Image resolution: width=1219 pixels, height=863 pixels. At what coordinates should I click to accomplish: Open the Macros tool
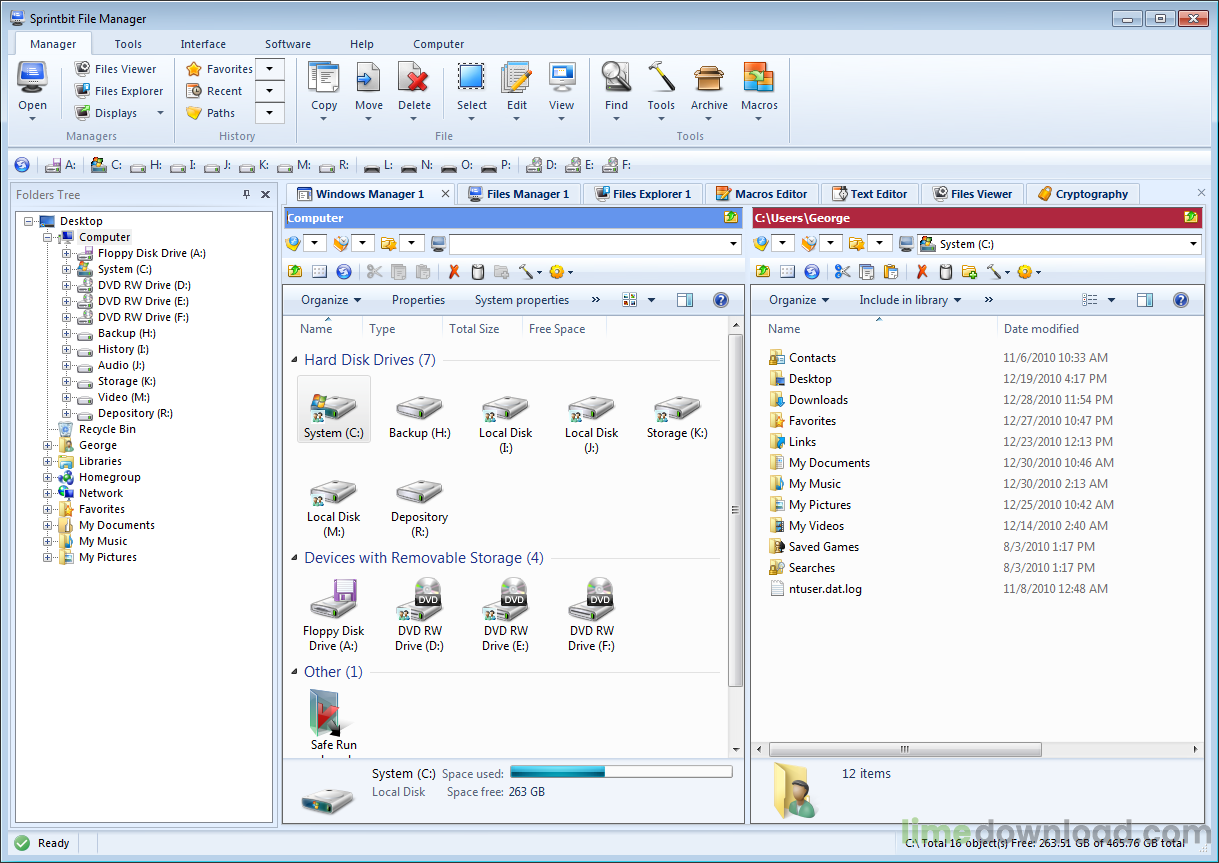[x=759, y=88]
